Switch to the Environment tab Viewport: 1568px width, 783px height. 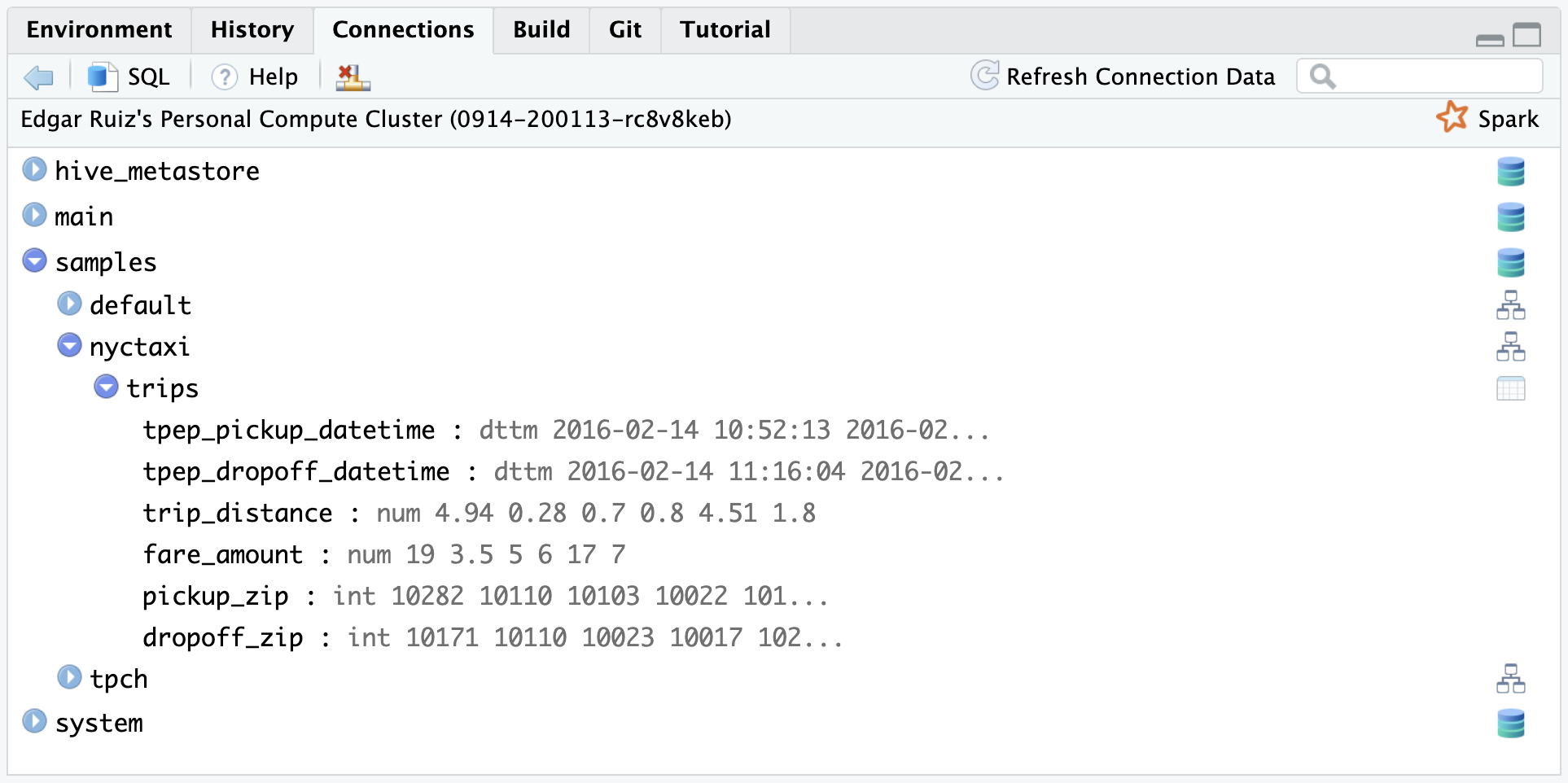pos(99,30)
